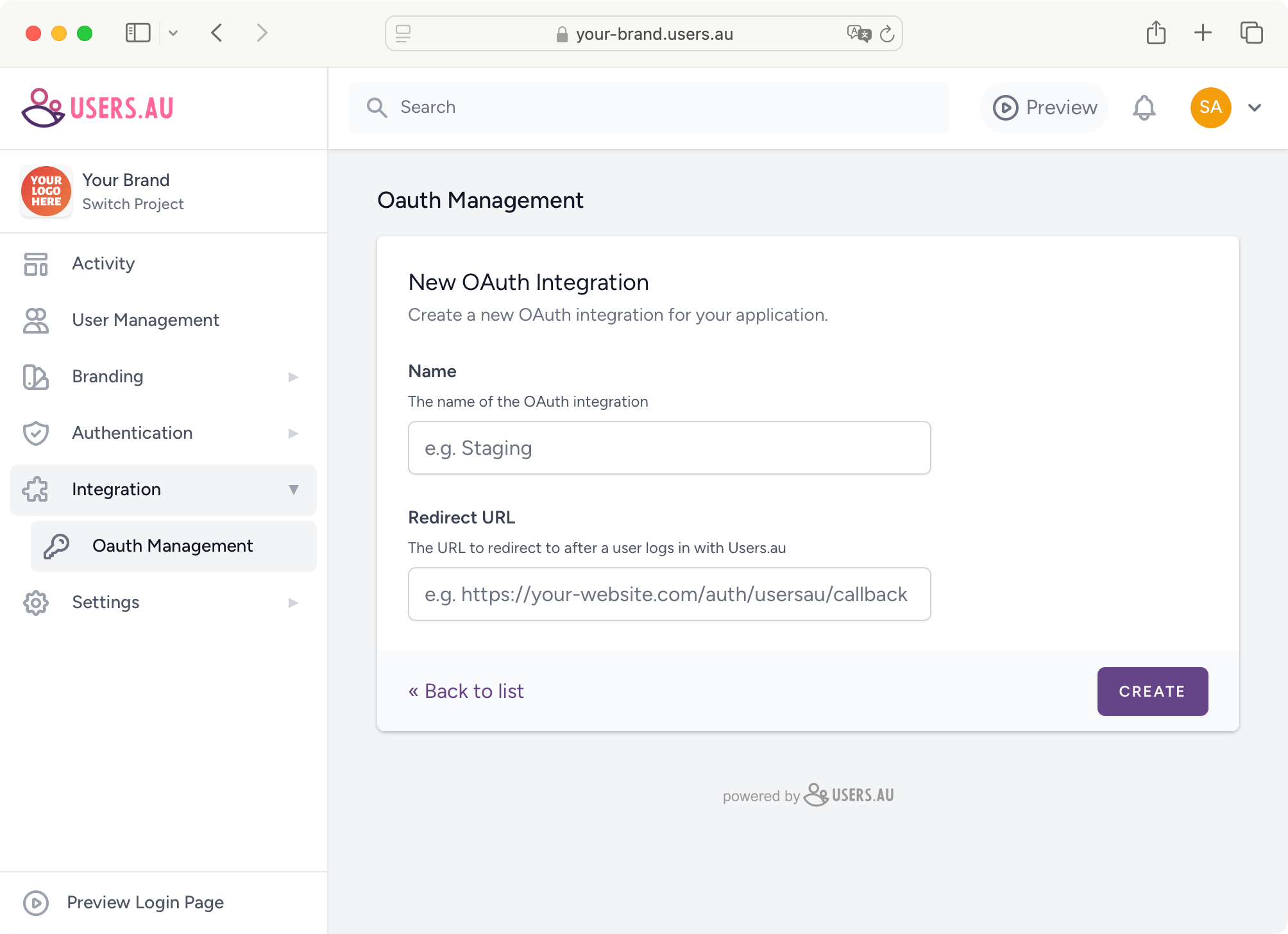
Task: Click the Settings gear icon in the sidebar
Action: pyautogui.click(x=36, y=602)
